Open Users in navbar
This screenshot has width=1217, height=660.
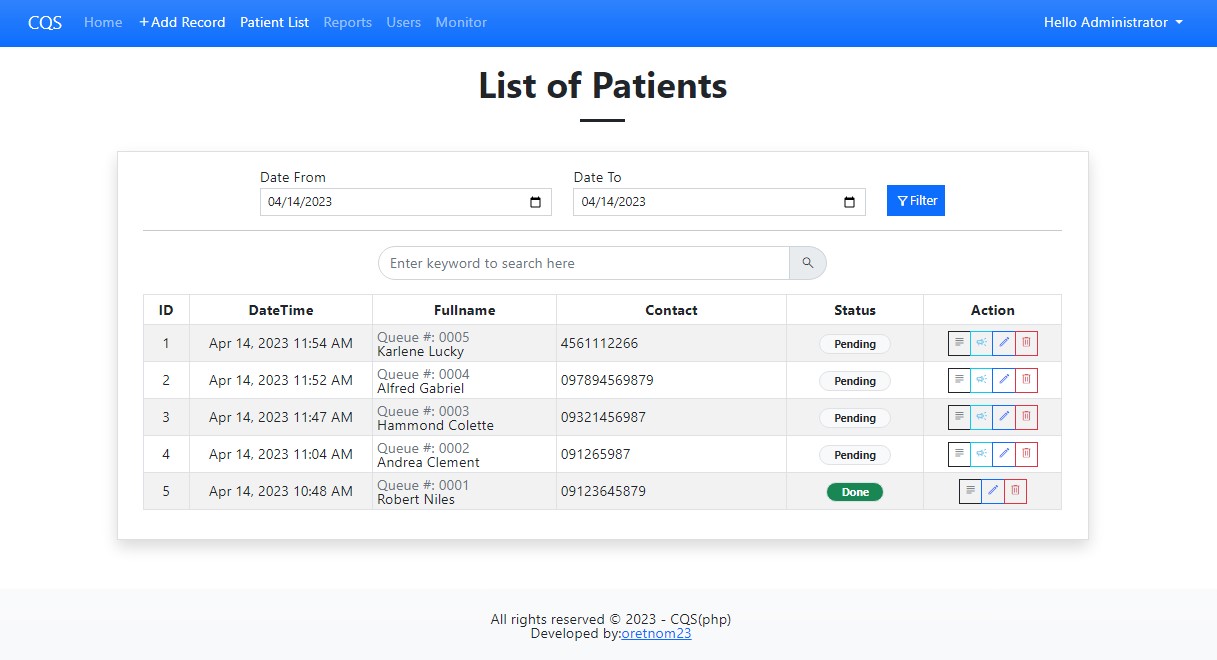(x=404, y=22)
